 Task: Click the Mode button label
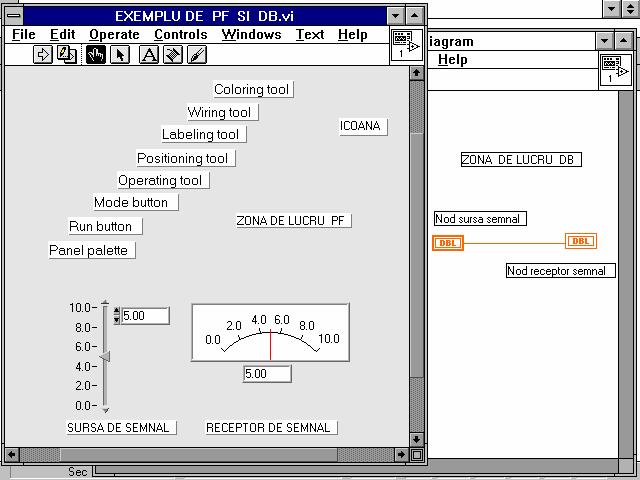136,202
